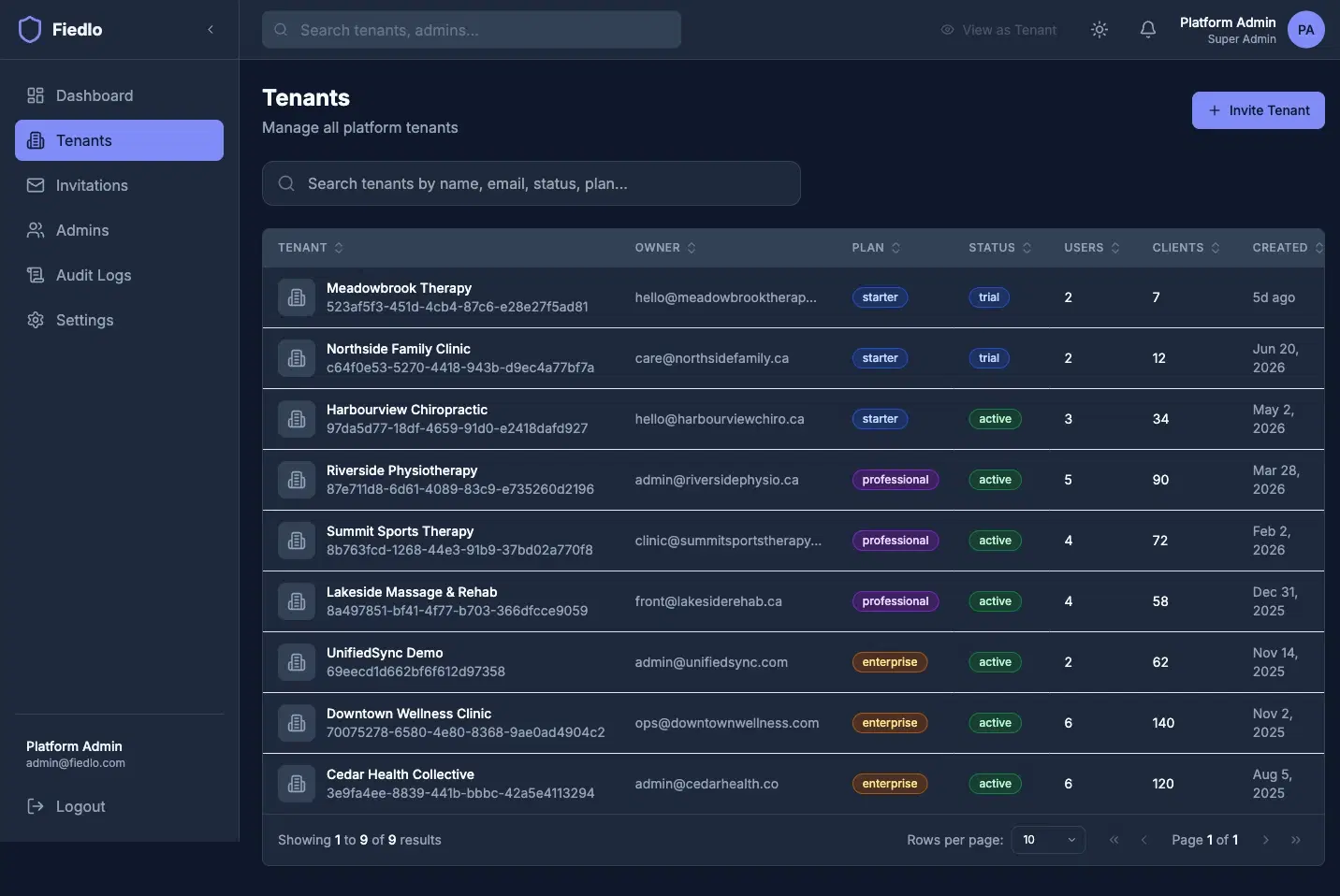Screen dimensions: 1340x896
Task: Click the active status for Harbourview Chiropractic
Action: pyautogui.click(x=995, y=419)
